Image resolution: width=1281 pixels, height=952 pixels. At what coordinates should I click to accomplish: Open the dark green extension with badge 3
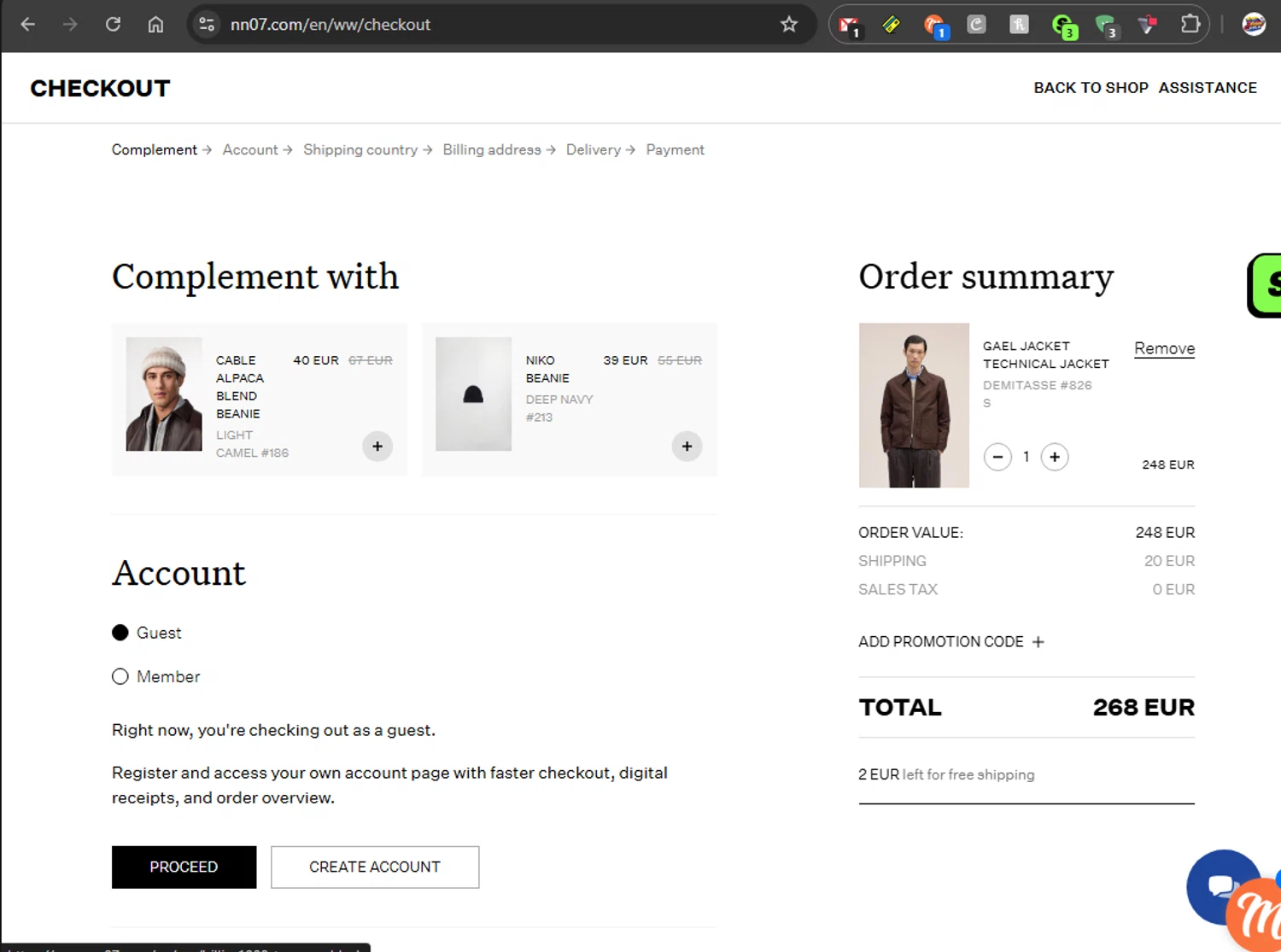click(x=1107, y=26)
